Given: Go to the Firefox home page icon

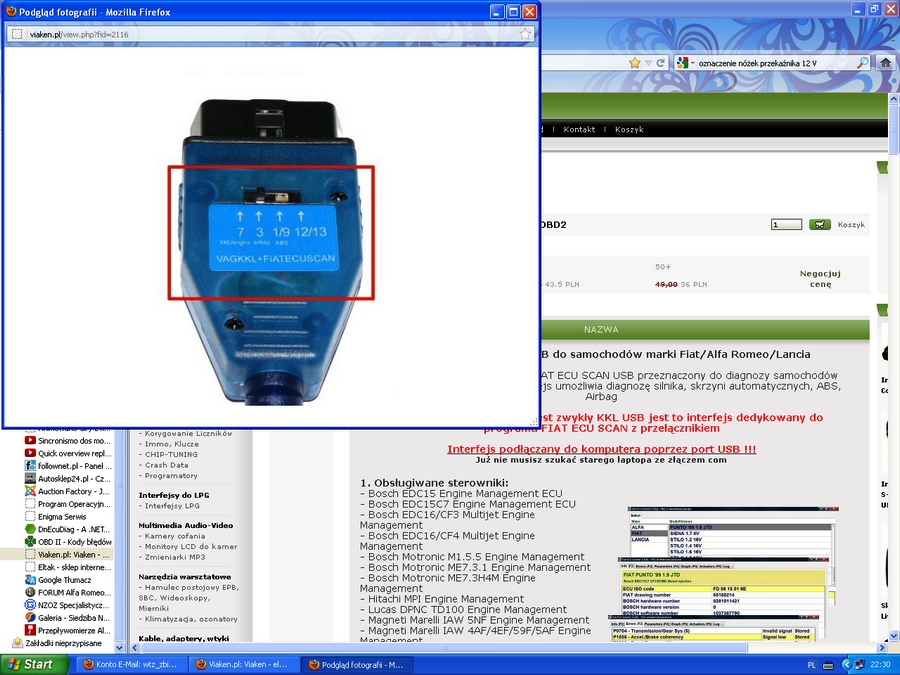Looking at the screenshot, I should click(x=885, y=63).
